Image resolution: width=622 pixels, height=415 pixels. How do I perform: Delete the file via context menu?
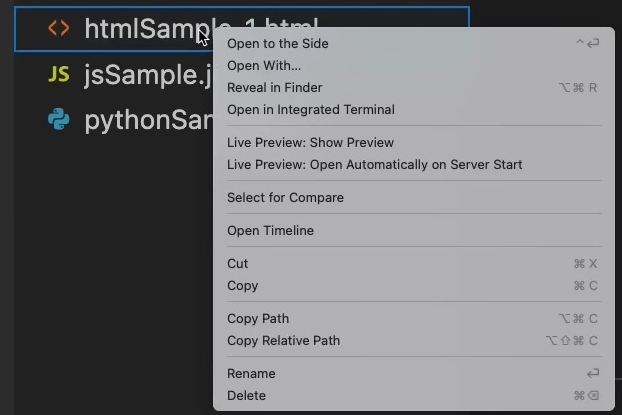click(414, 395)
